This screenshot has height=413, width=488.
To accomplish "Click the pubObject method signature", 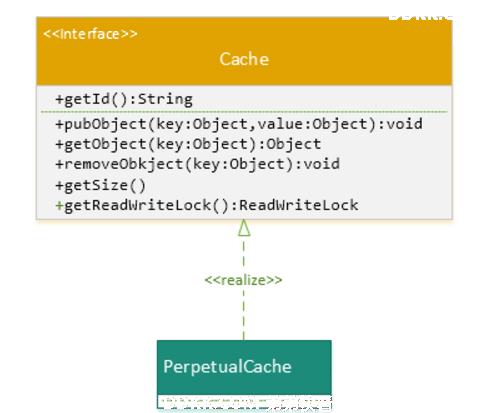I will (x=239, y=124).
